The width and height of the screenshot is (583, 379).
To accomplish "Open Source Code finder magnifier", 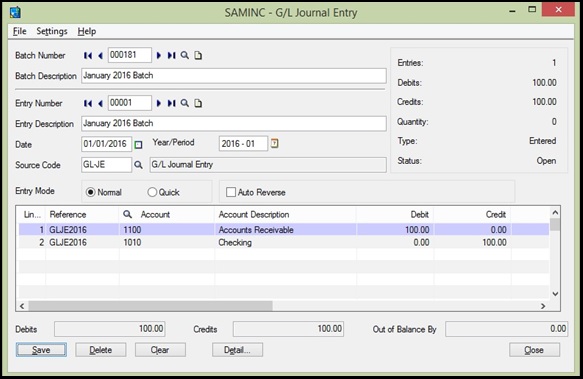I will coord(138,165).
